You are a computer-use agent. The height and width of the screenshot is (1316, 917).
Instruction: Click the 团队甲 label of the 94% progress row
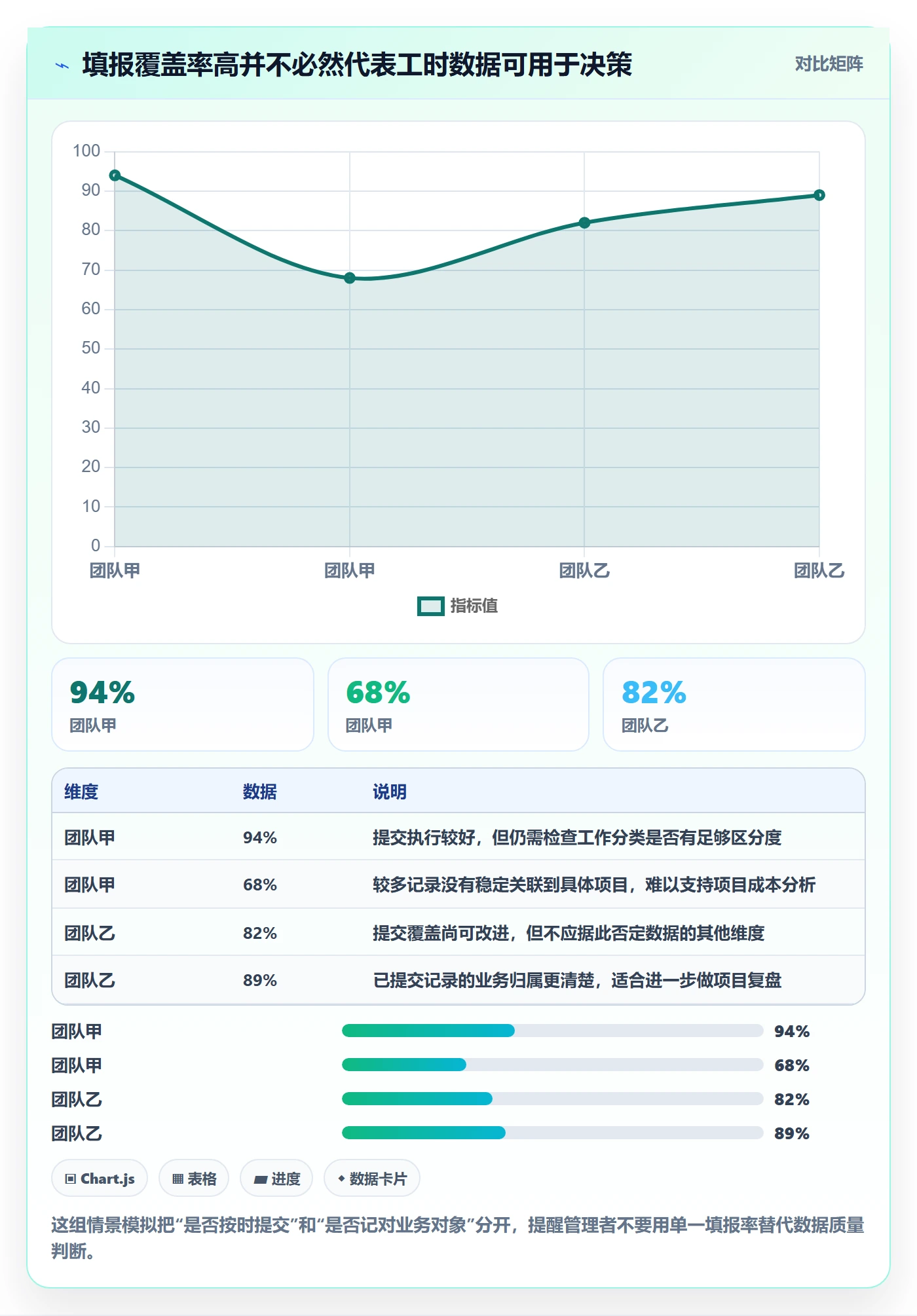[x=77, y=1031]
